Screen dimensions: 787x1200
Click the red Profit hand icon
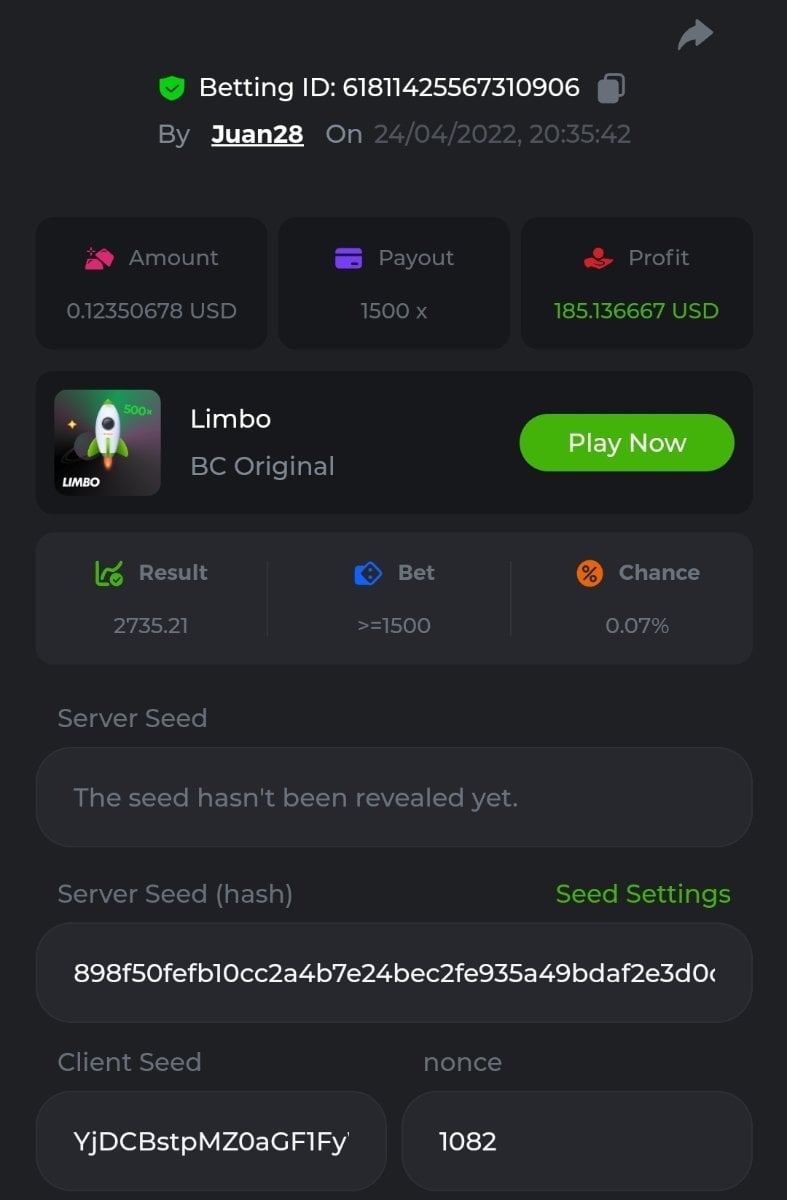tap(598, 258)
